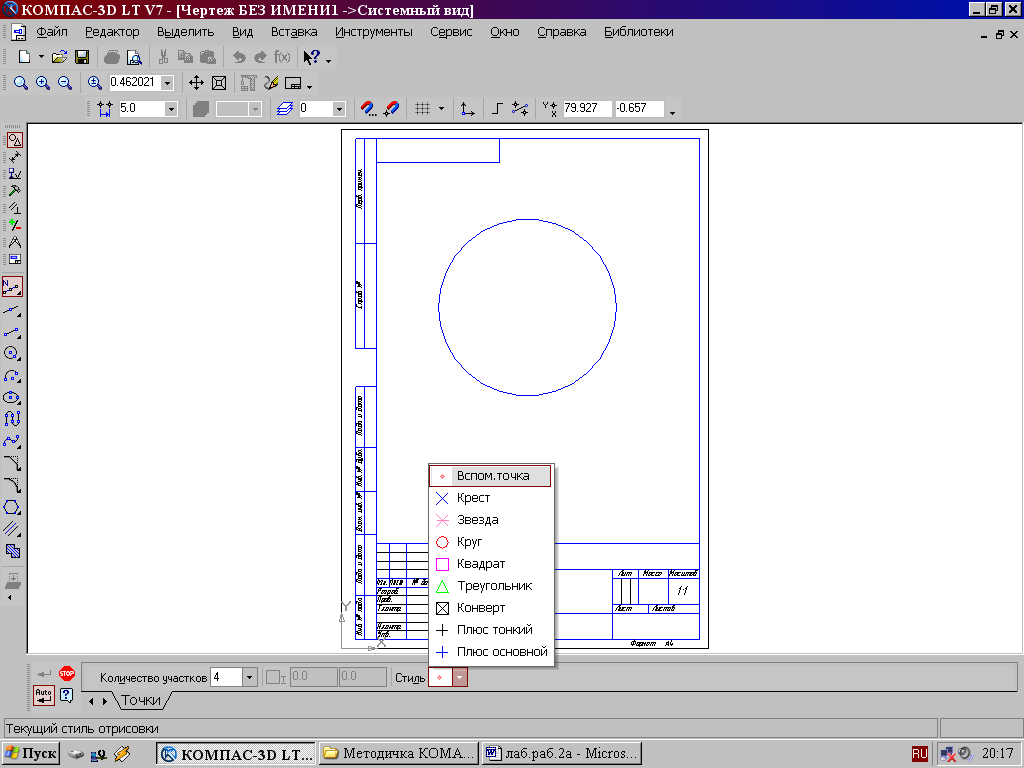1024x768 pixels.
Task: Select the zoom window magnifier icon
Action: click(21, 83)
